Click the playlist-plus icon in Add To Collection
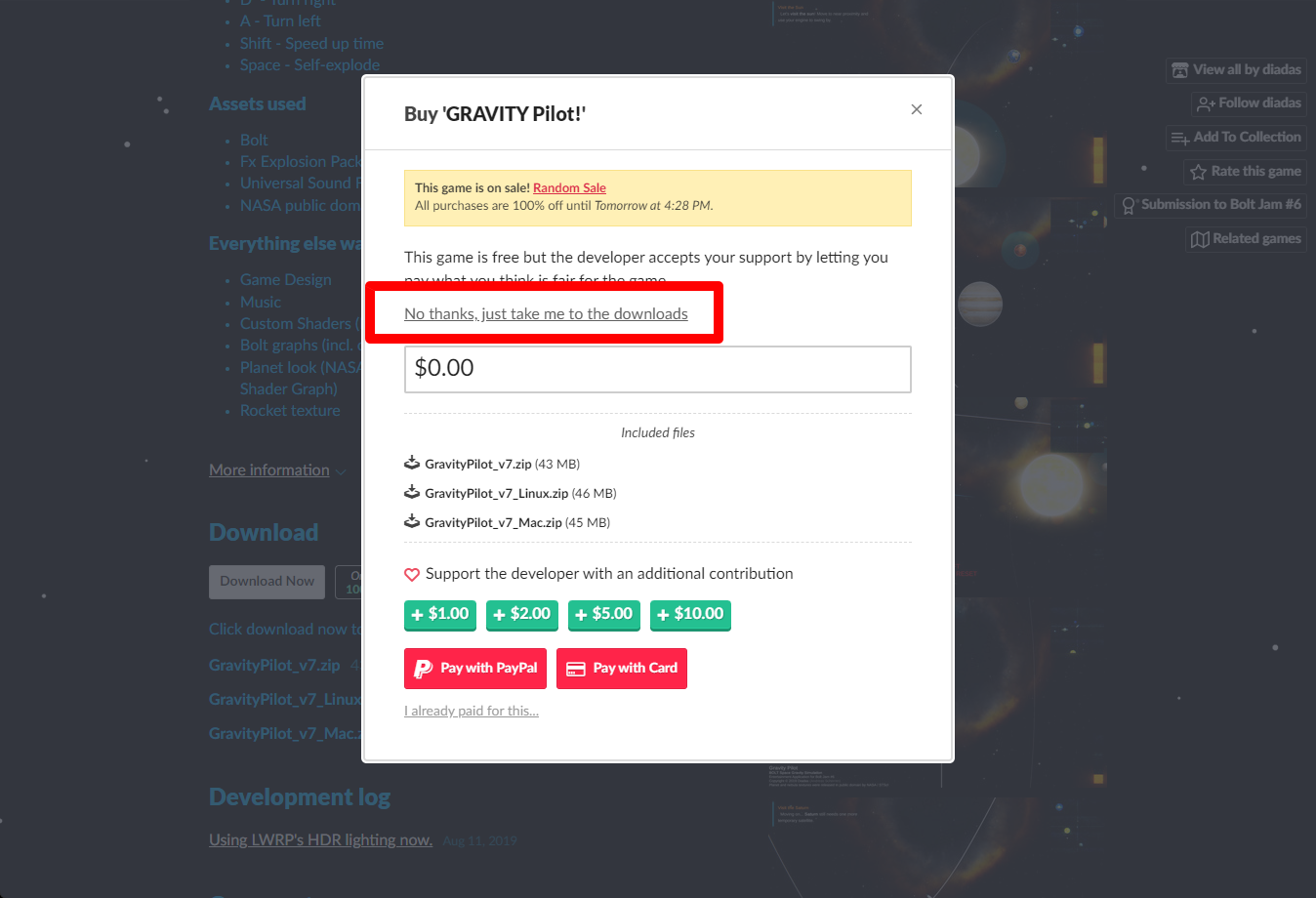The image size is (1316, 898). pyautogui.click(x=1180, y=138)
